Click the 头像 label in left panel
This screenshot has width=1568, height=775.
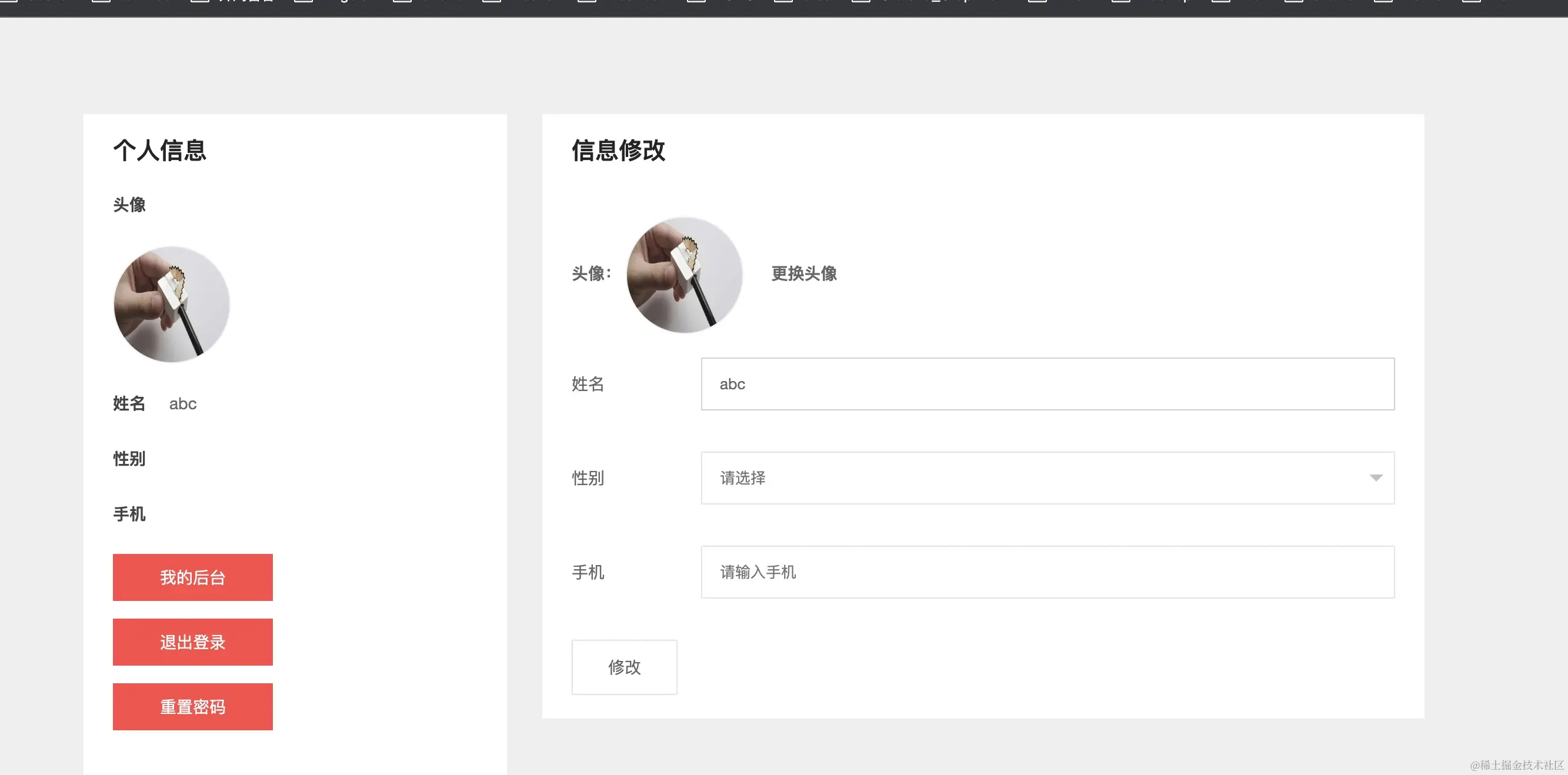point(128,205)
